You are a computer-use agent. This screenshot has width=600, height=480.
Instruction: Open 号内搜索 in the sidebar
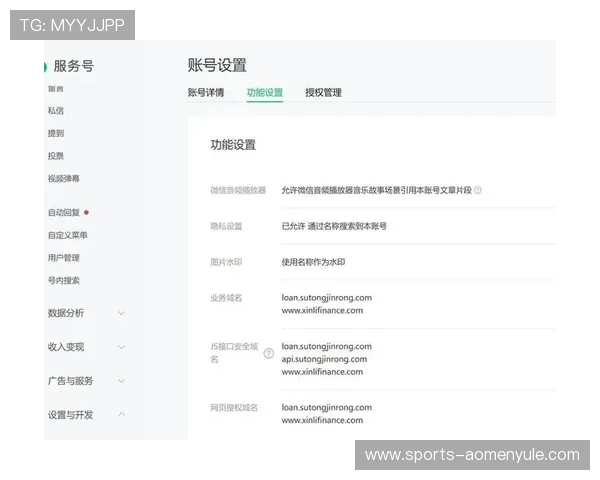coord(64,280)
